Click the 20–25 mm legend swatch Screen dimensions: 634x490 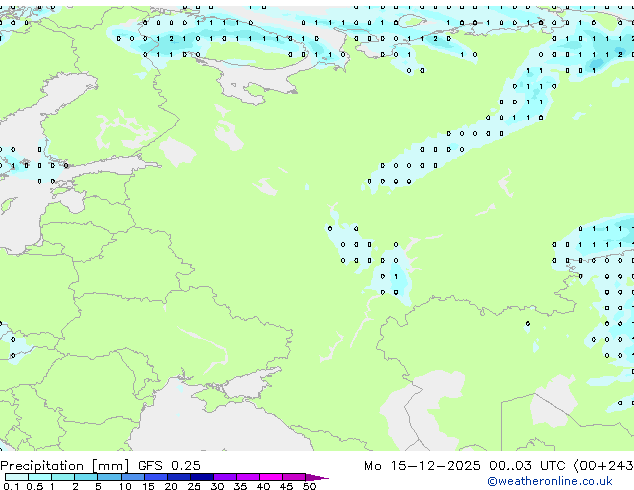click(x=179, y=477)
